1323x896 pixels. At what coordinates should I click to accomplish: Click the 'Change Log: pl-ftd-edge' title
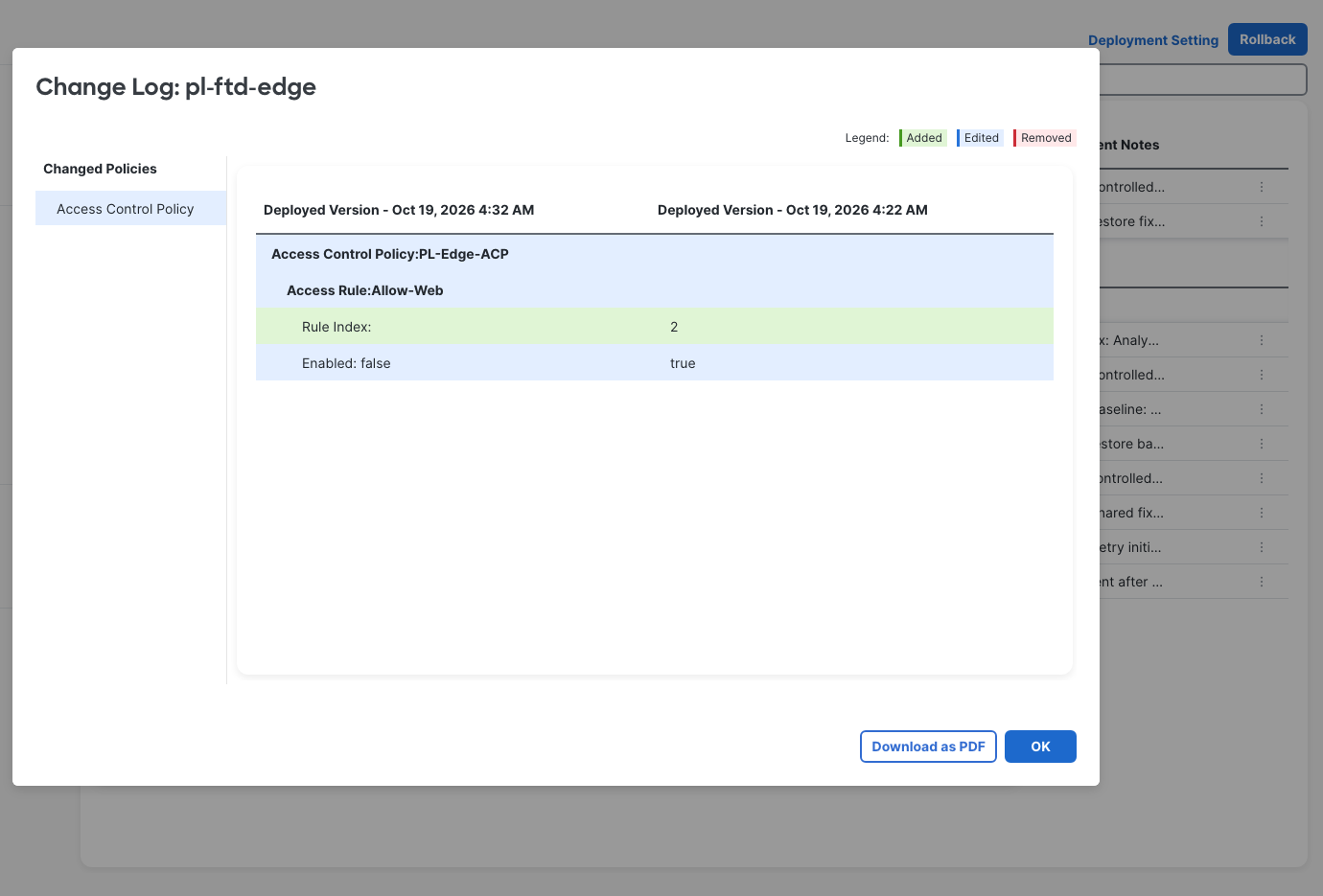click(176, 86)
